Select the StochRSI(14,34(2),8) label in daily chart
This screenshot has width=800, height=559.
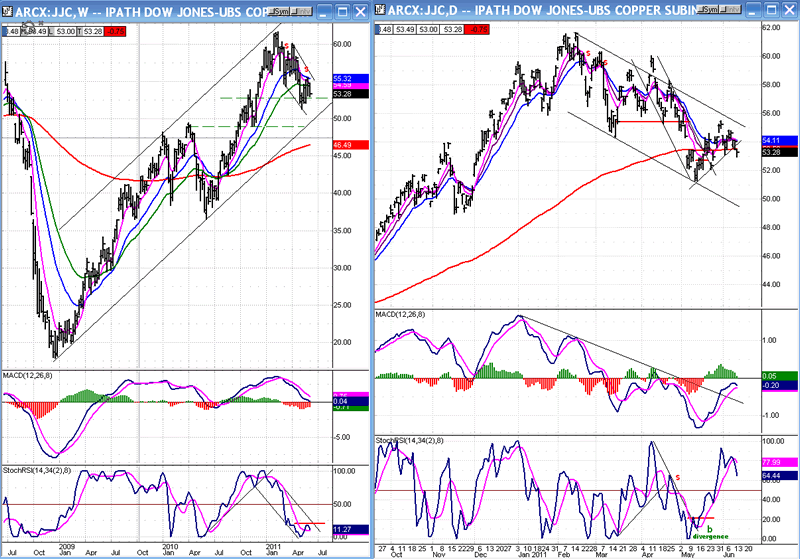tap(409, 440)
